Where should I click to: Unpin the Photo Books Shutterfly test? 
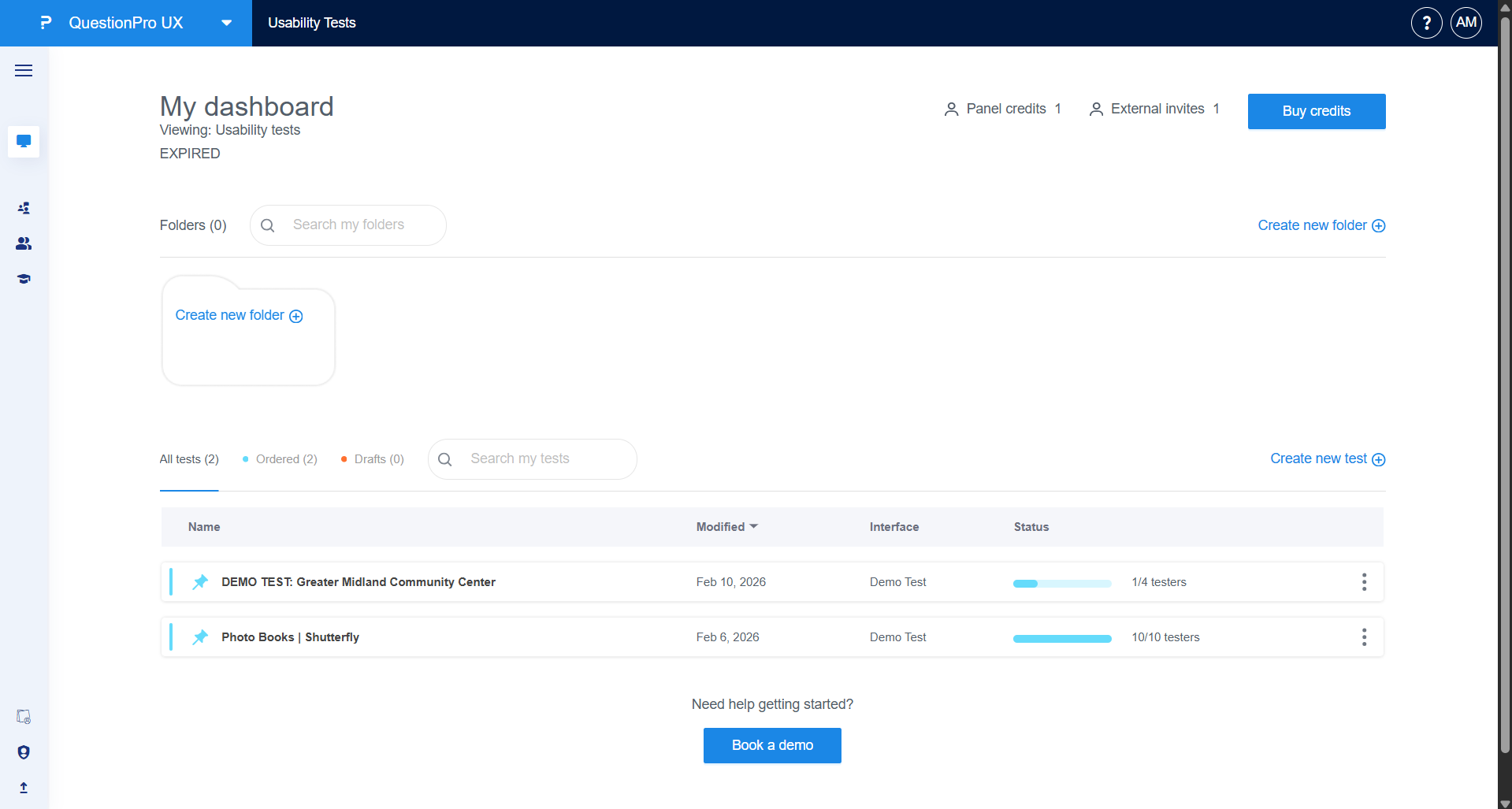point(200,637)
